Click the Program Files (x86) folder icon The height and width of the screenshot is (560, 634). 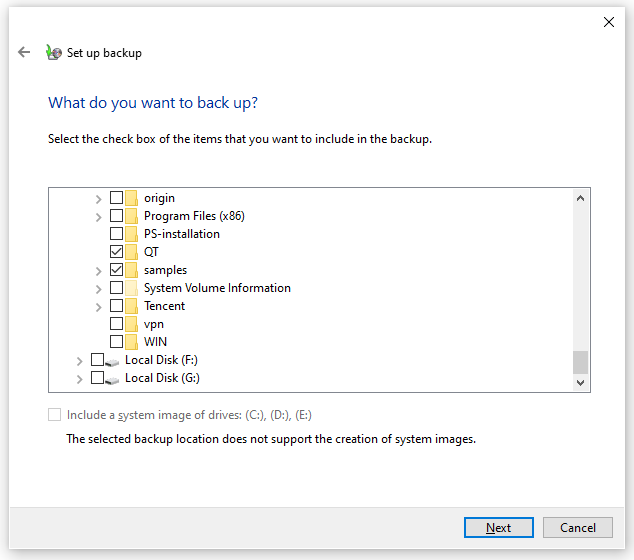coord(131,216)
